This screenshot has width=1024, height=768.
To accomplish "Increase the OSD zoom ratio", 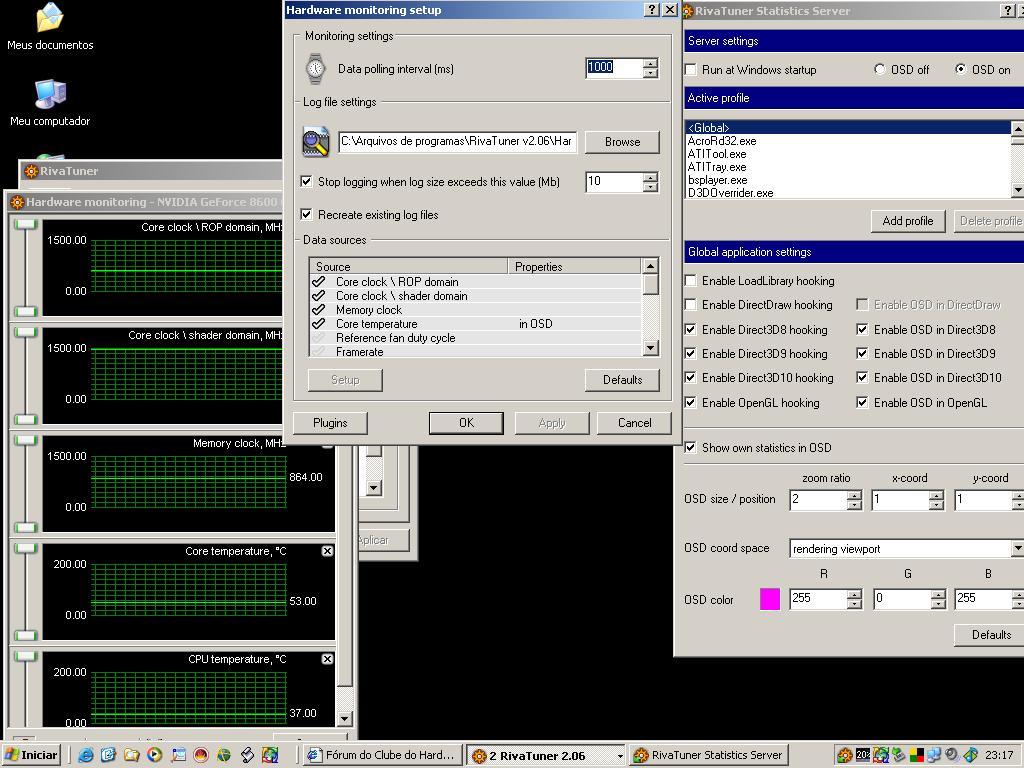I will (854, 496).
